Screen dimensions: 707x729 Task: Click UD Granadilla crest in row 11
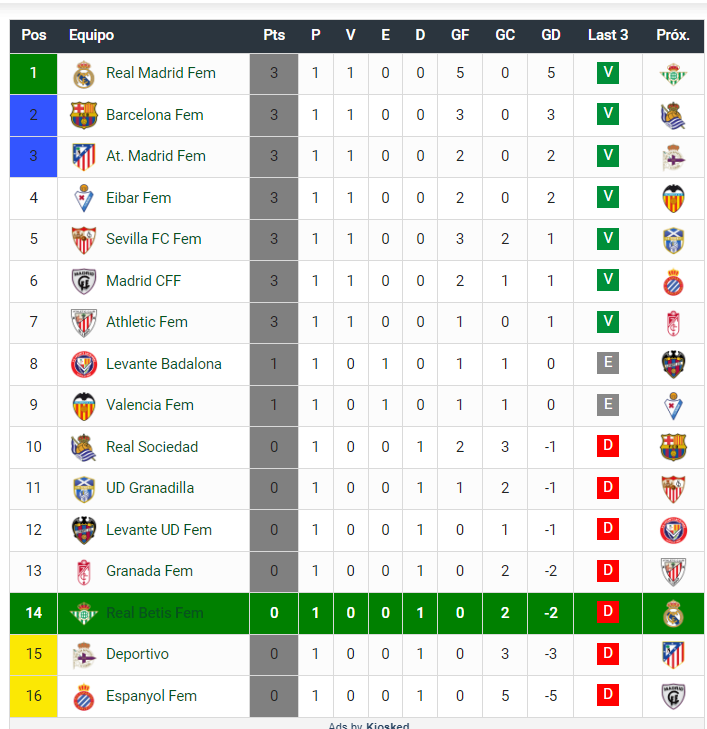click(84, 489)
